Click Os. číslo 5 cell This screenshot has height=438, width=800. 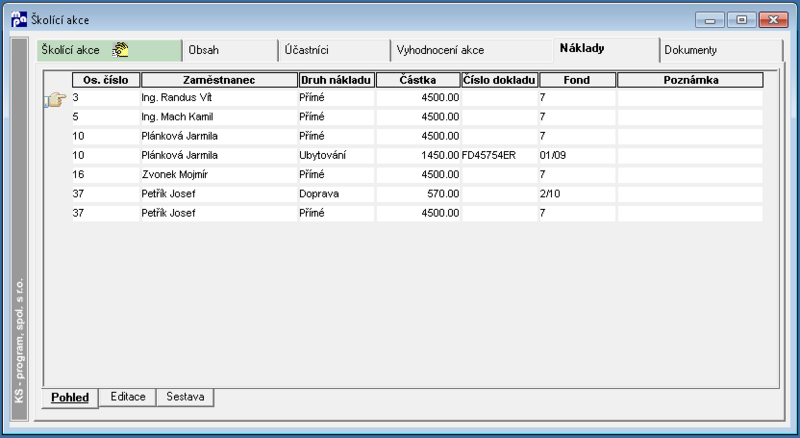tap(106, 117)
